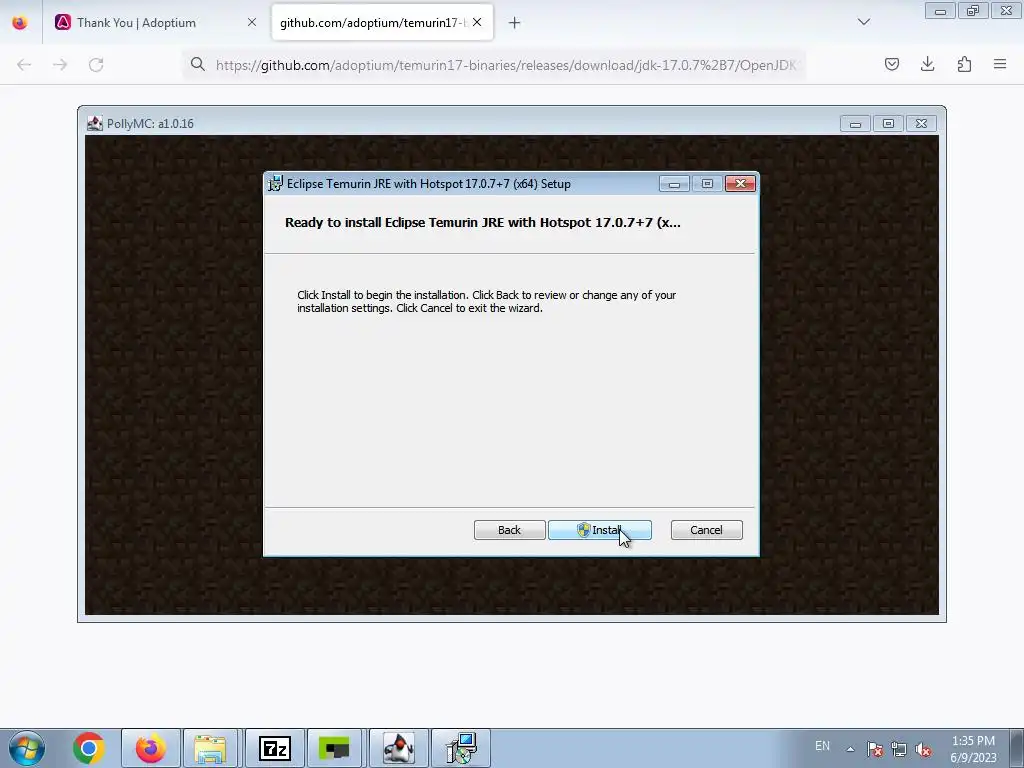Switch to PollyMC taskbar icon
Screen dimensions: 1024x768
[399, 748]
